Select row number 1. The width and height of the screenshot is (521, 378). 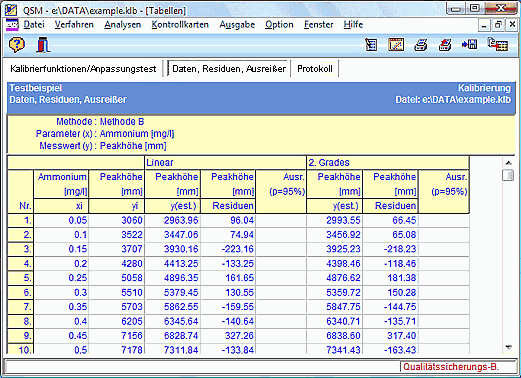click(x=20, y=220)
